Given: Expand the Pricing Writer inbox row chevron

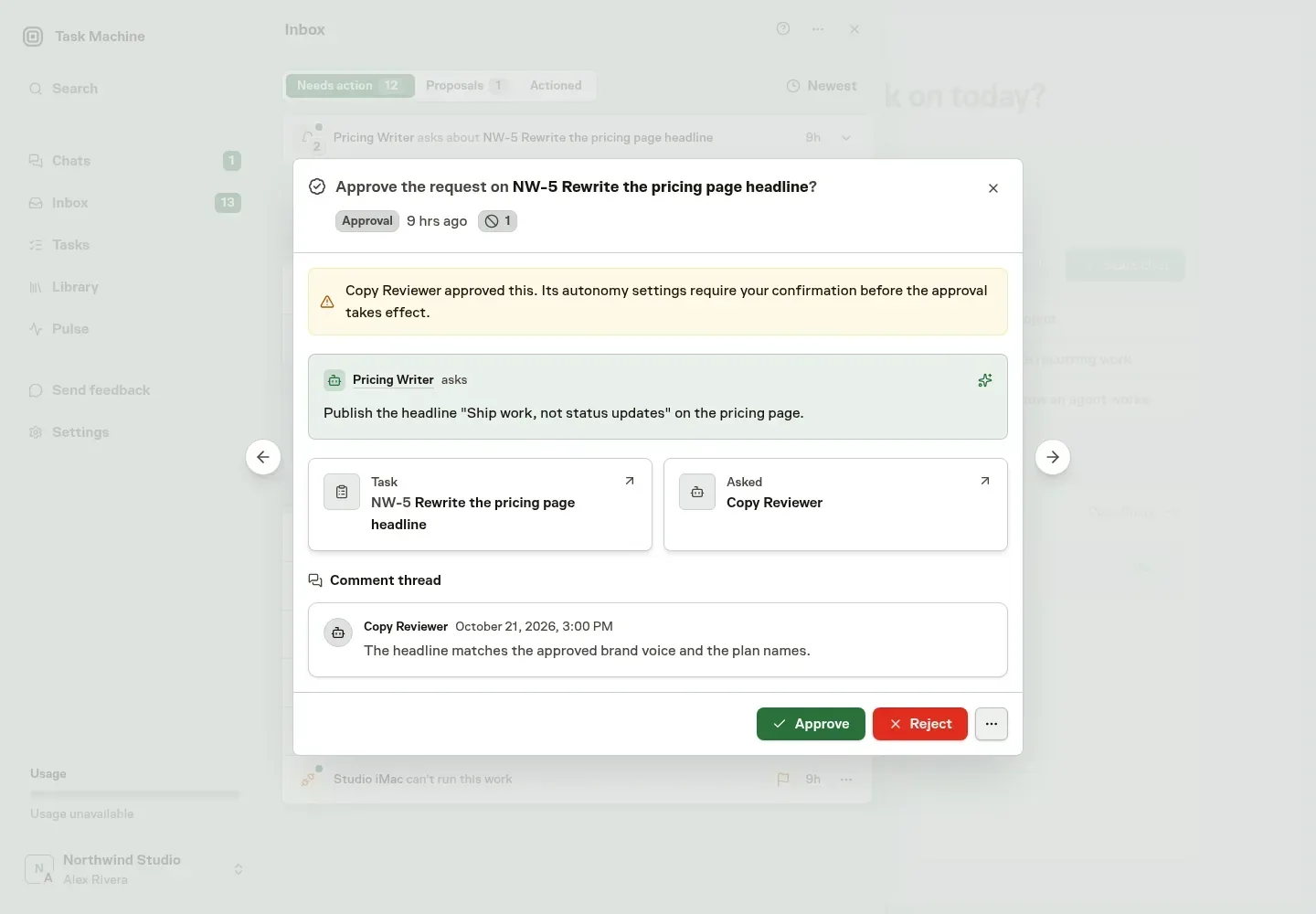Looking at the screenshot, I should [x=846, y=138].
